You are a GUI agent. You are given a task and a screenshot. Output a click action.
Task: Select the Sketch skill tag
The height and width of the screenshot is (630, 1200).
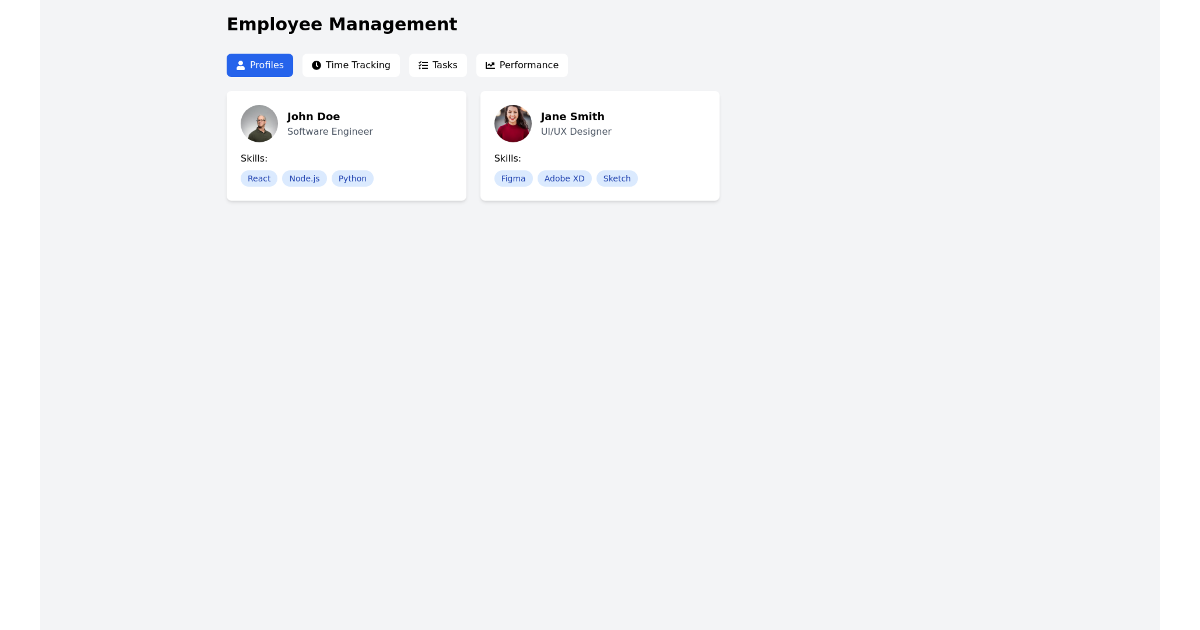tap(617, 178)
